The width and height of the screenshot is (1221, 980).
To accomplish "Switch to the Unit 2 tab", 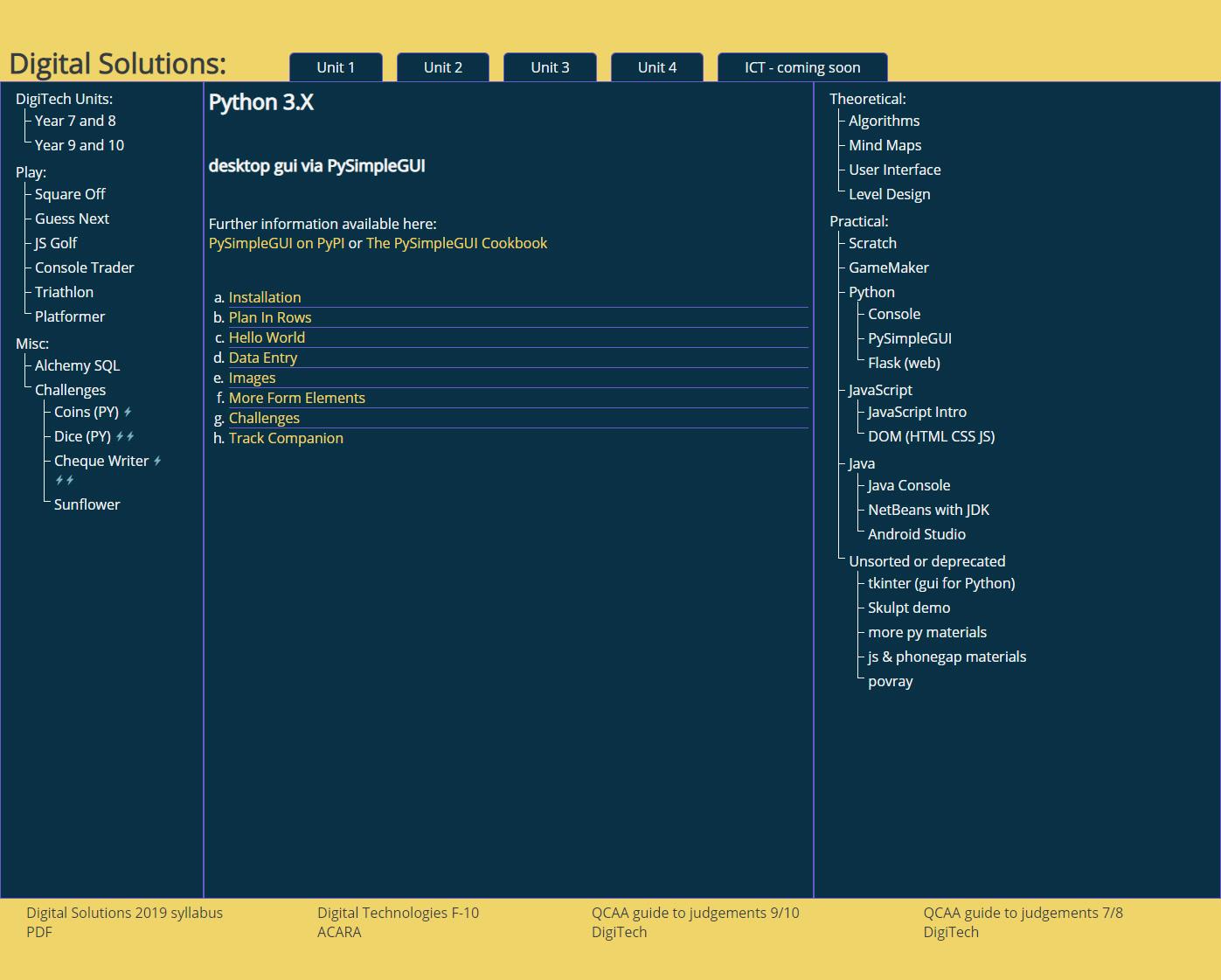I will click(x=443, y=67).
